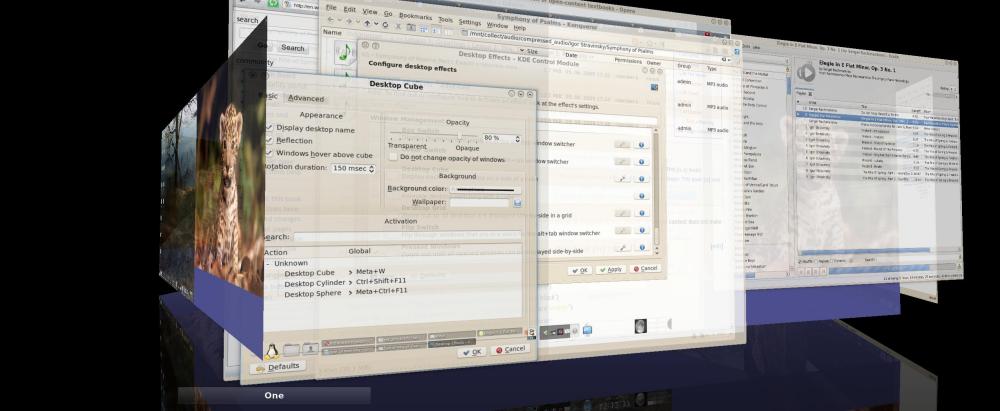Click the Tux penguin icon in the panel

coord(270,349)
